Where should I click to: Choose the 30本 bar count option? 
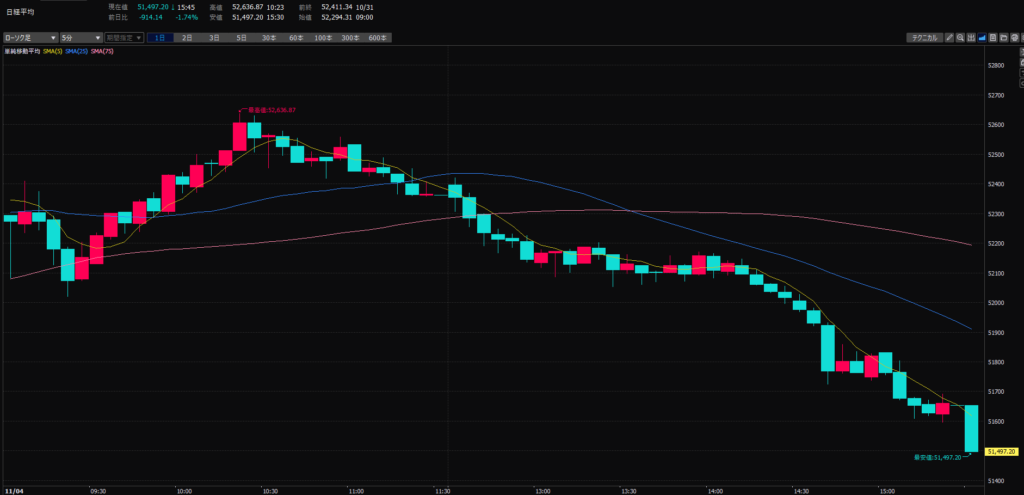tap(268, 37)
